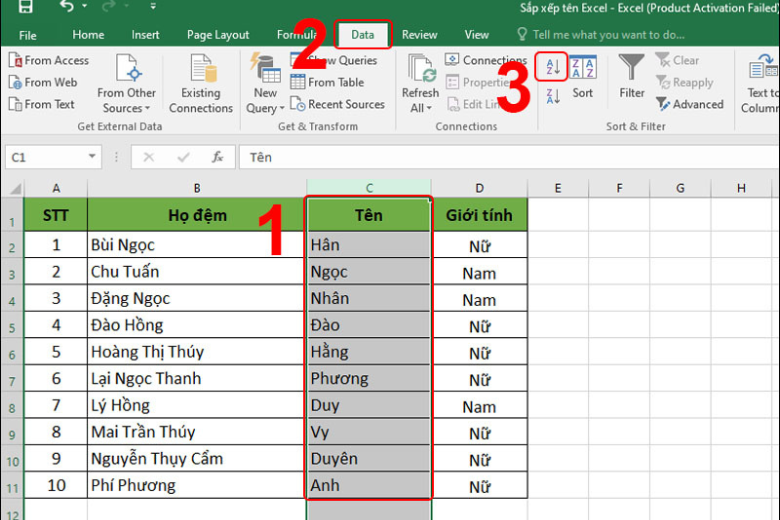Open Advanced filter options
The width and height of the screenshot is (780, 520).
click(689, 104)
